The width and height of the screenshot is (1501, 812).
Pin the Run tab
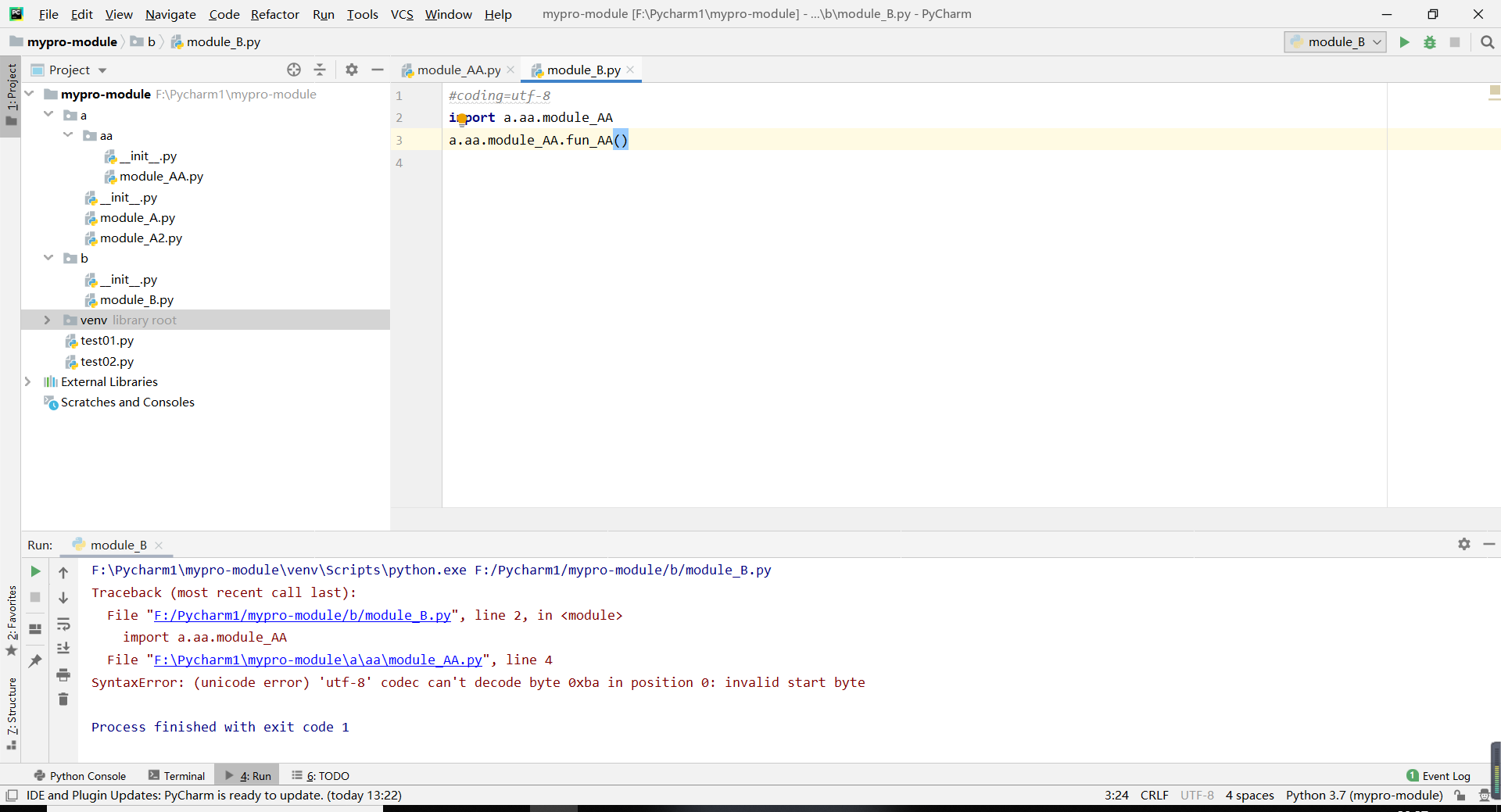(35, 661)
